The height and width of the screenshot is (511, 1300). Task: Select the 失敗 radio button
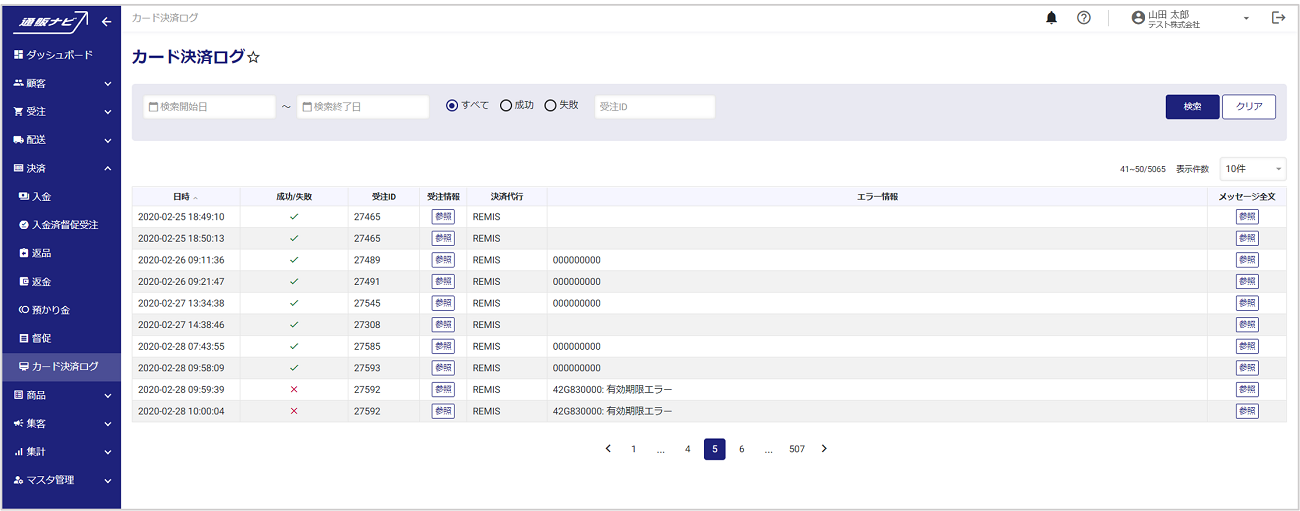[x=550, y=105]
